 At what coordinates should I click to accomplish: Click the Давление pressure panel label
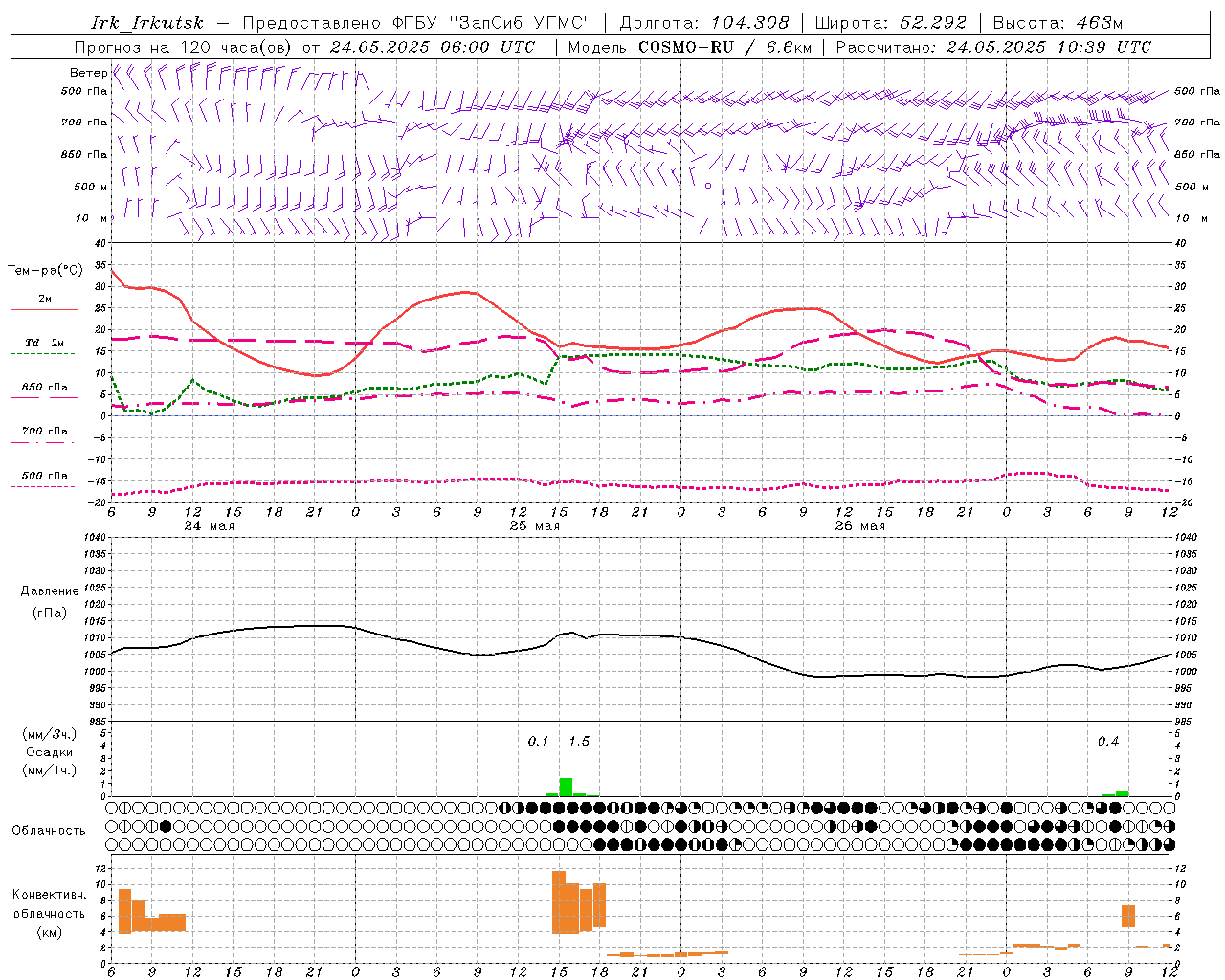coord(50,591)
